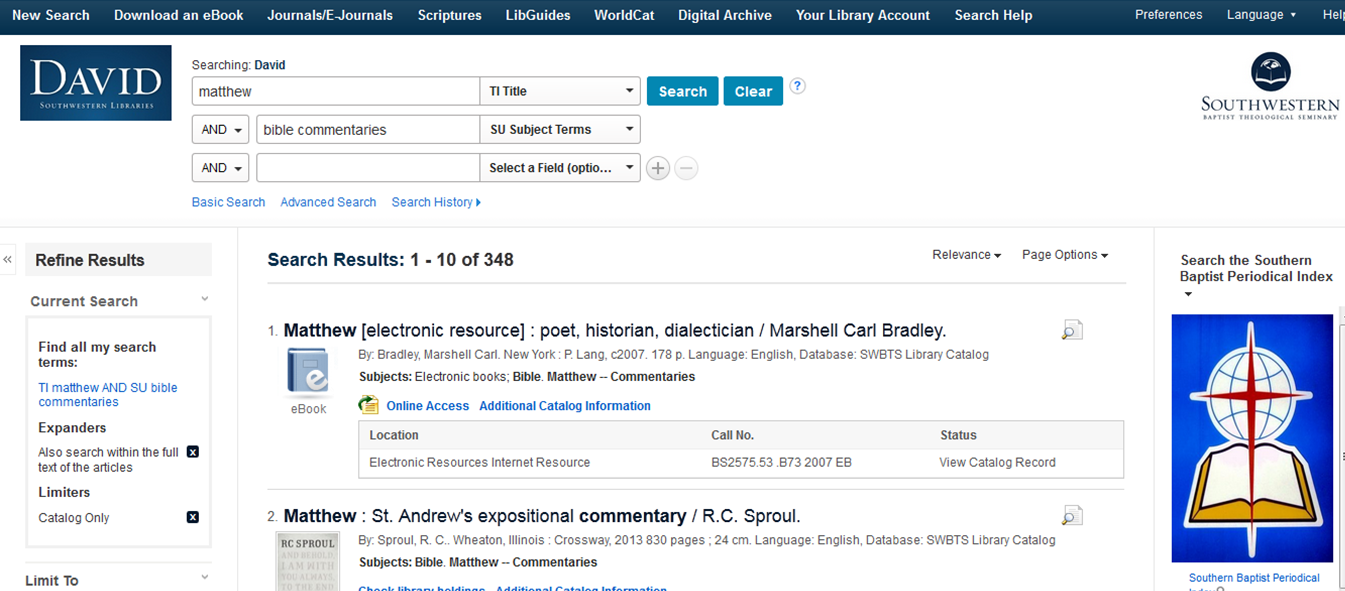Open the Online Access link
Image resolution: width=1345 pixels, height=591 pixels.
[x=428, y=406]
